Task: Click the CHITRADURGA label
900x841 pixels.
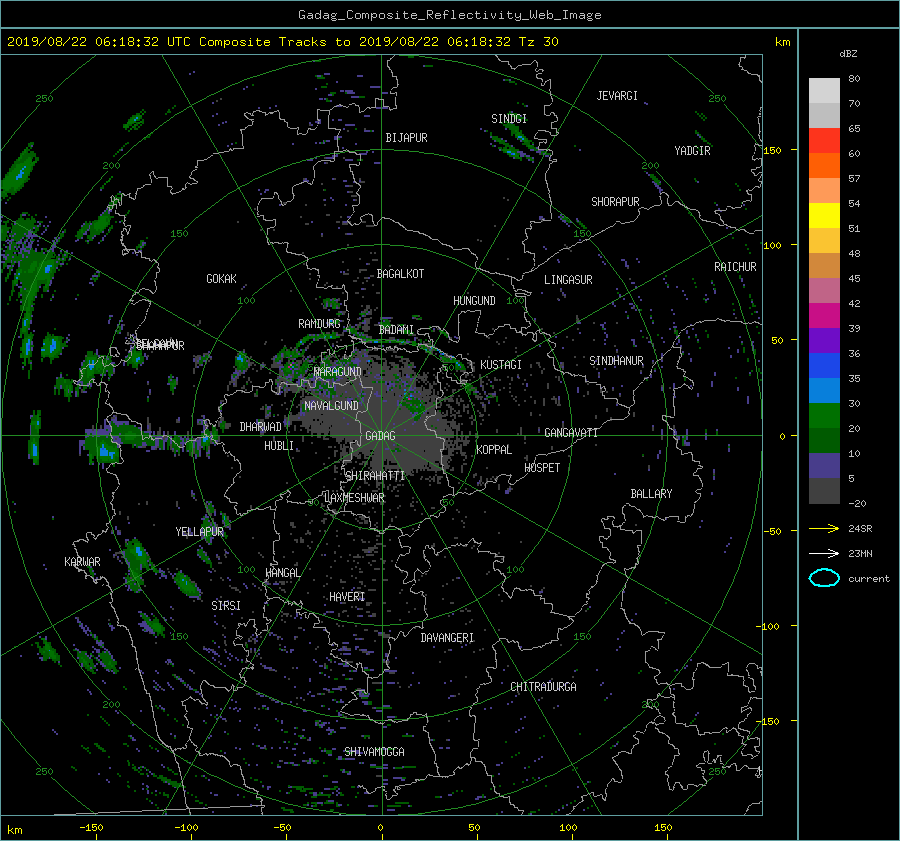Action: [x=543, y=687]
